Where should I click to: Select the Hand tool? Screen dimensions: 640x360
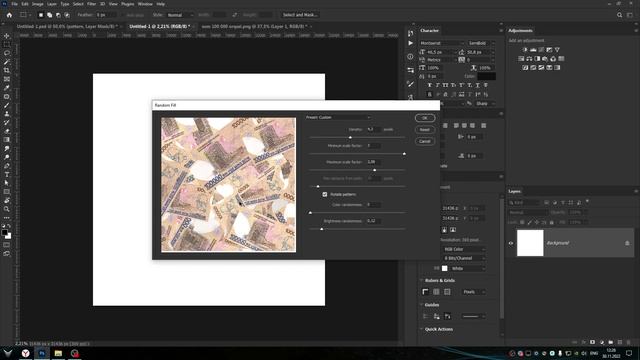coord(7,200)
